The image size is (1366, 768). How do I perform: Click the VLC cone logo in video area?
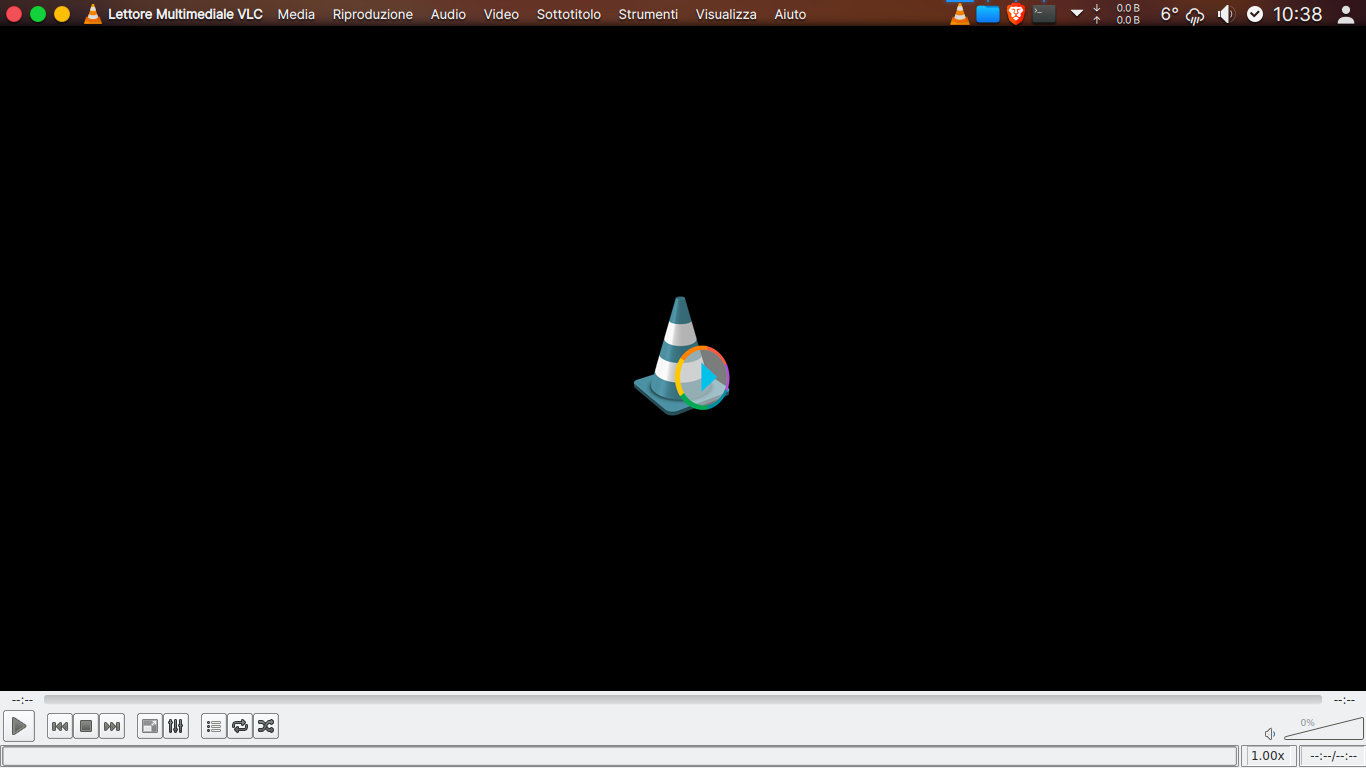click(682, 354)
